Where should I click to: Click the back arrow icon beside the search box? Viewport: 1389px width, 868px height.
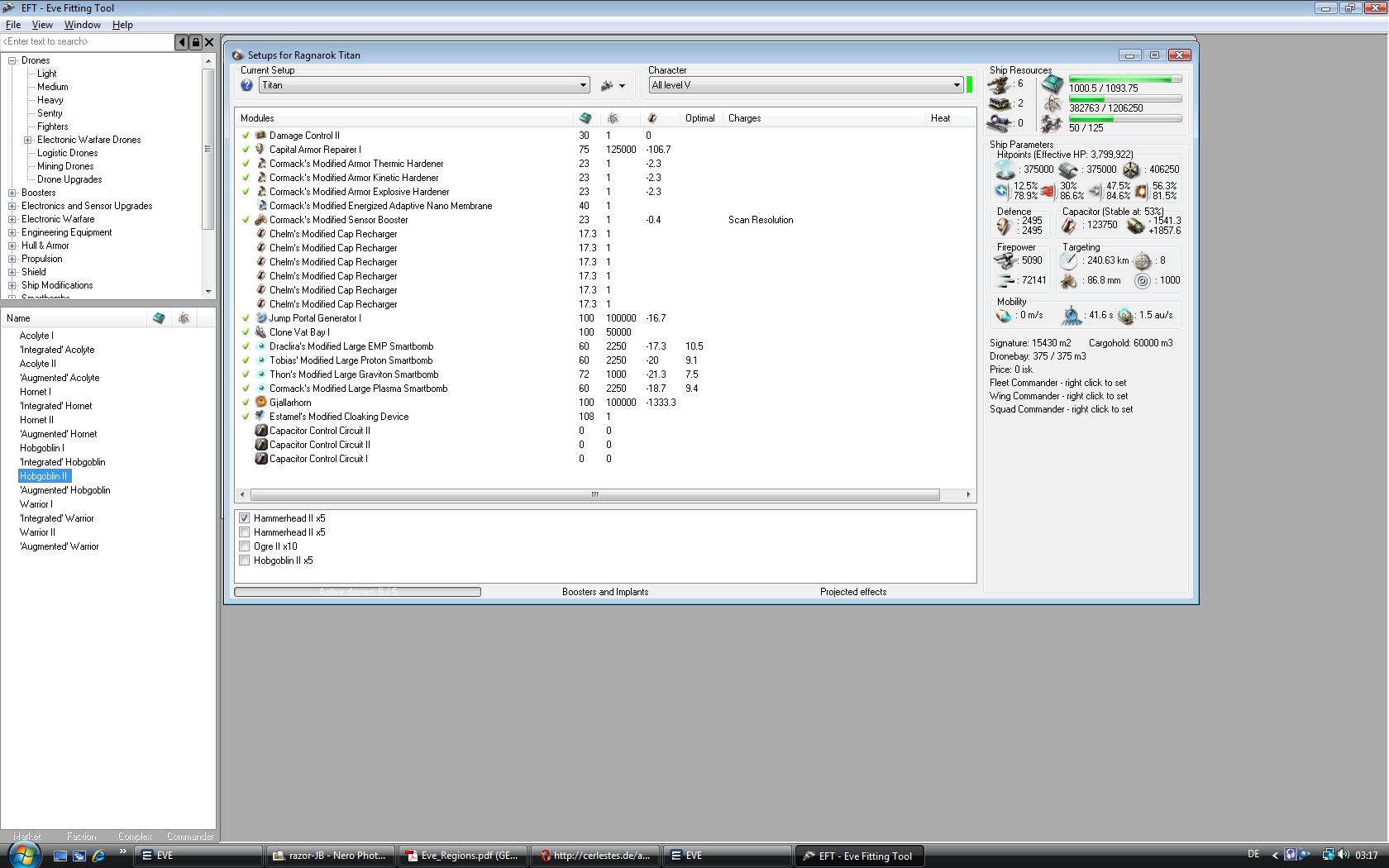pyautogui.click(x=181, y=42)
